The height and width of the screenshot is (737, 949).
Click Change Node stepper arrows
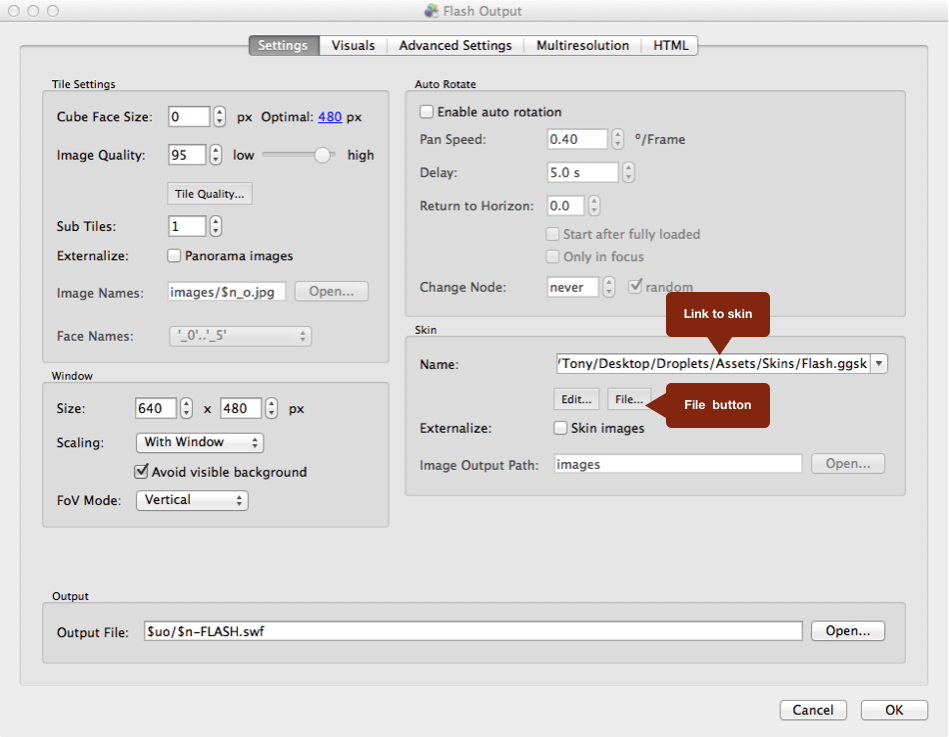[x=609, y=287]
